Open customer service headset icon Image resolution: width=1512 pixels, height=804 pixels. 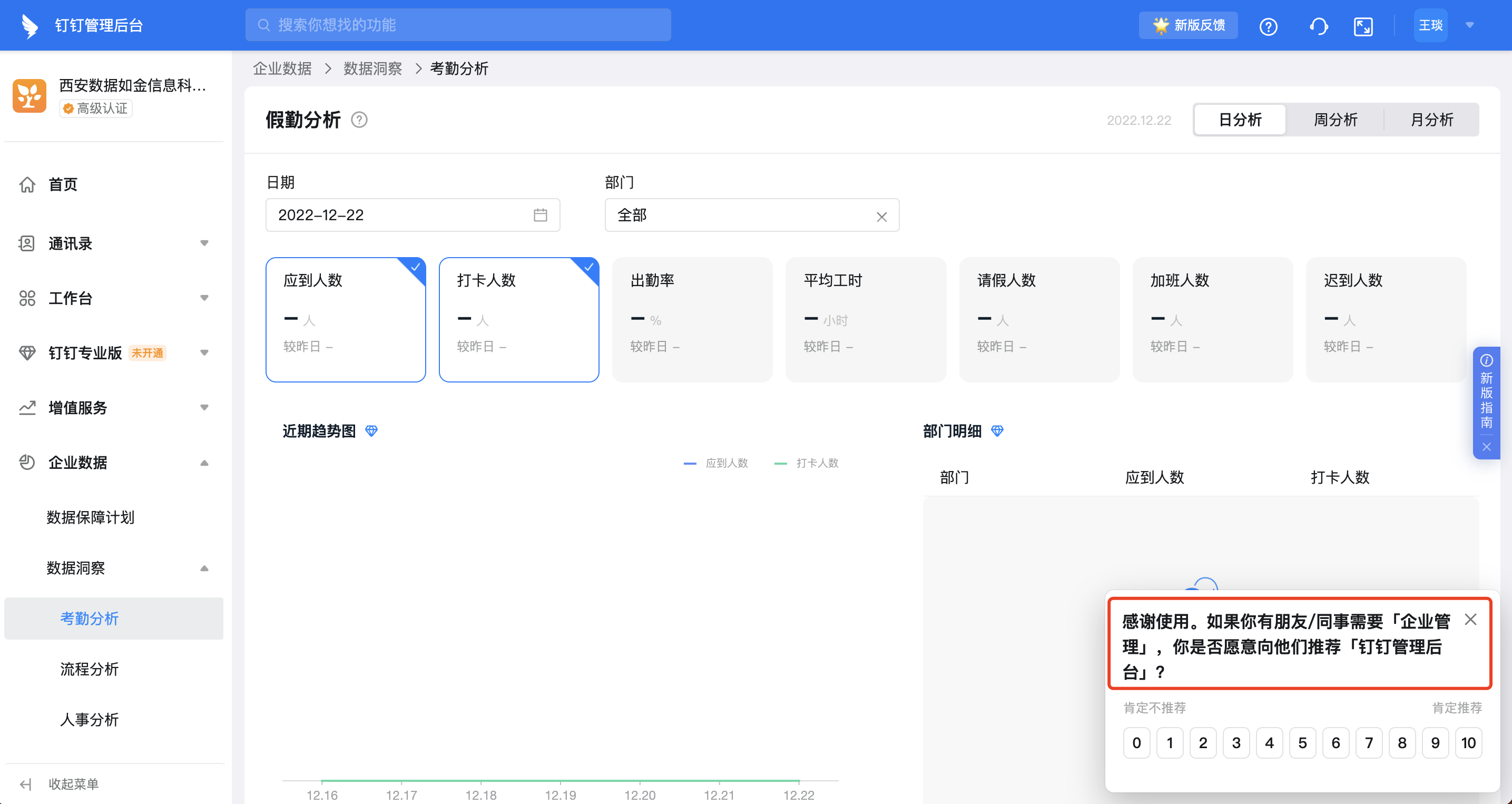[1318, 26]
